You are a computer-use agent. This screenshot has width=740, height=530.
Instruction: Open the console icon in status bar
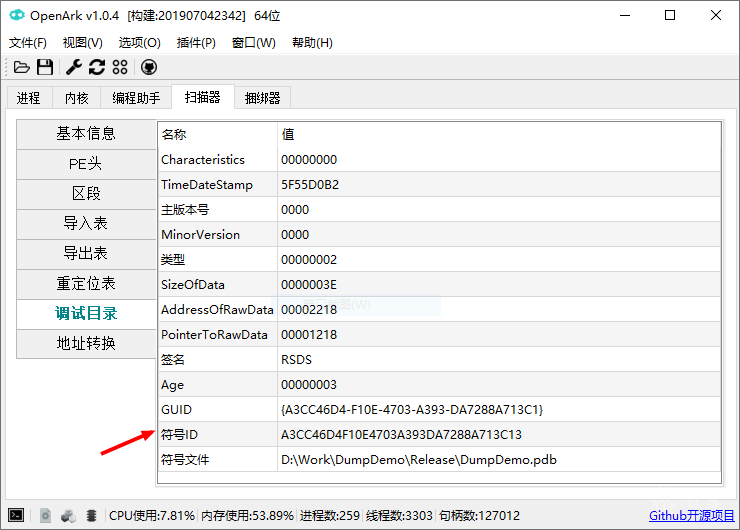[x=16, y=515]
